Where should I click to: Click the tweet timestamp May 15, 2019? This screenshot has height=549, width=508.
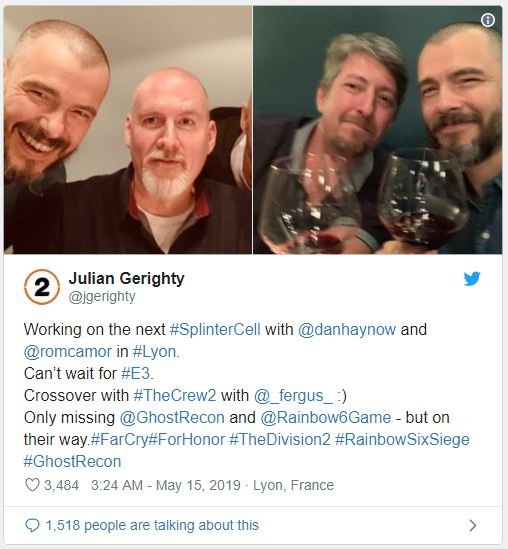(198, 485)
